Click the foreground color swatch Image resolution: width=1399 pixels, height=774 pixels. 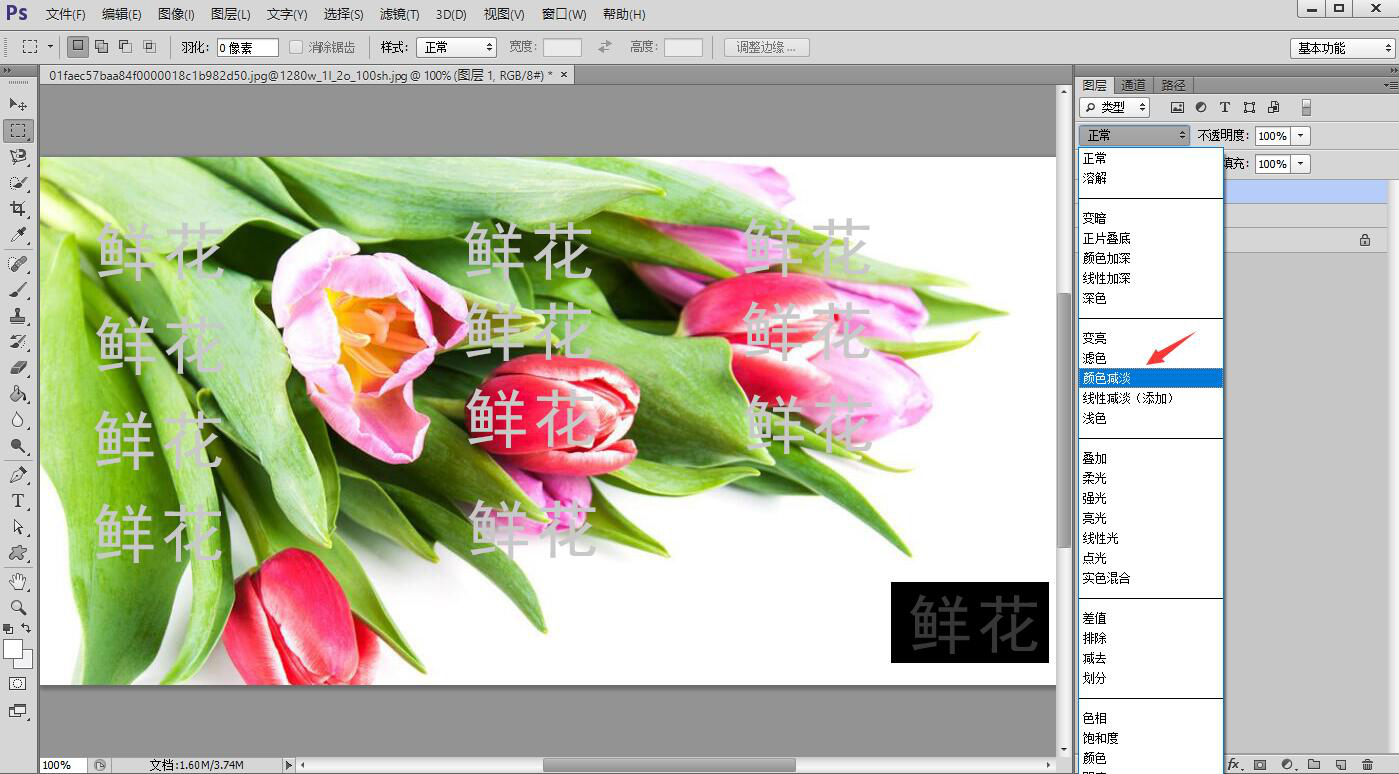click(x=13, y=649)
